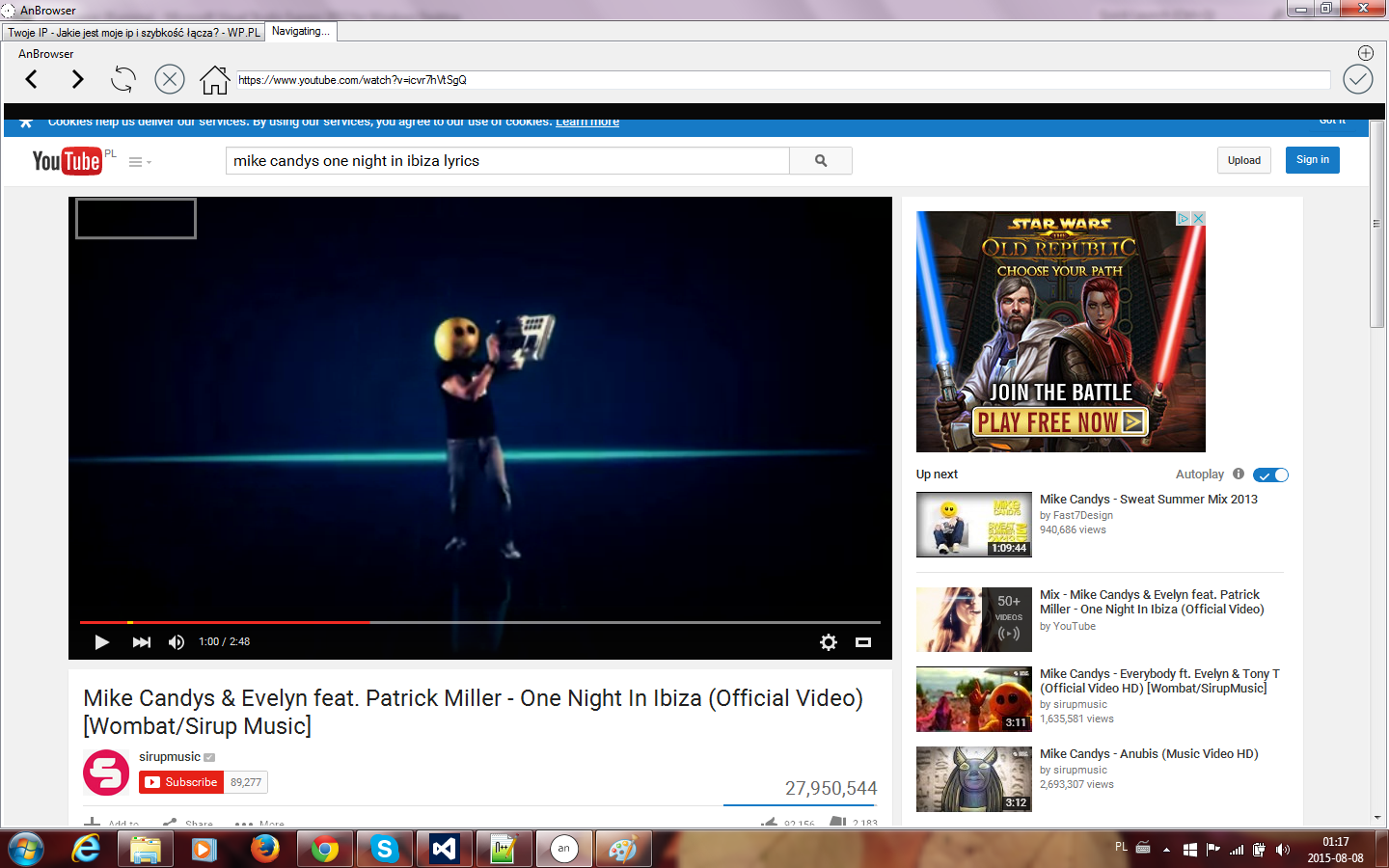Click the 'by Fast7Design' channel text
Screen dimensions: 1389x868
[x=1076, y=515]
